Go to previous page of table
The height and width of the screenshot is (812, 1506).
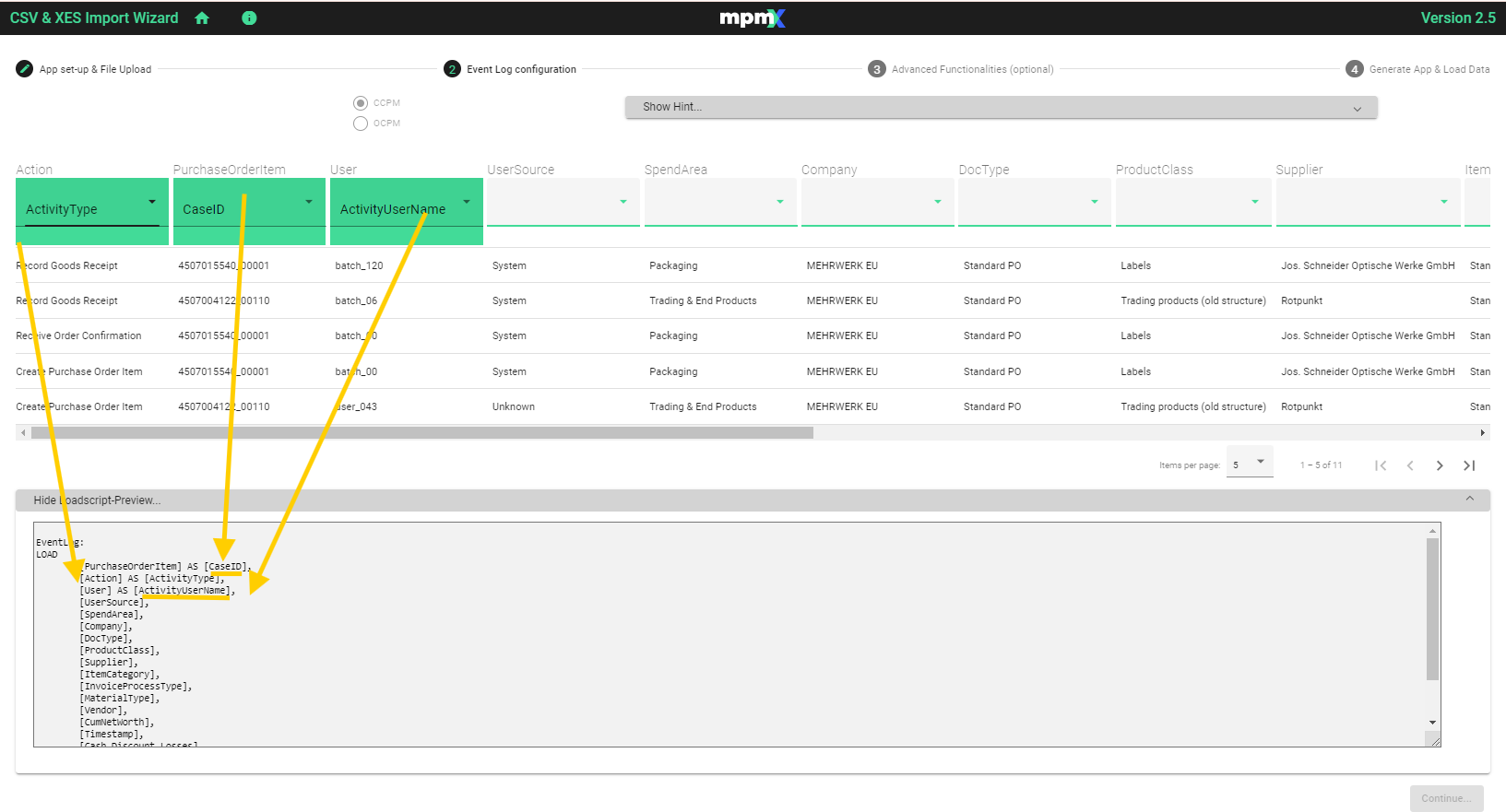click(x=1410, y=465)
